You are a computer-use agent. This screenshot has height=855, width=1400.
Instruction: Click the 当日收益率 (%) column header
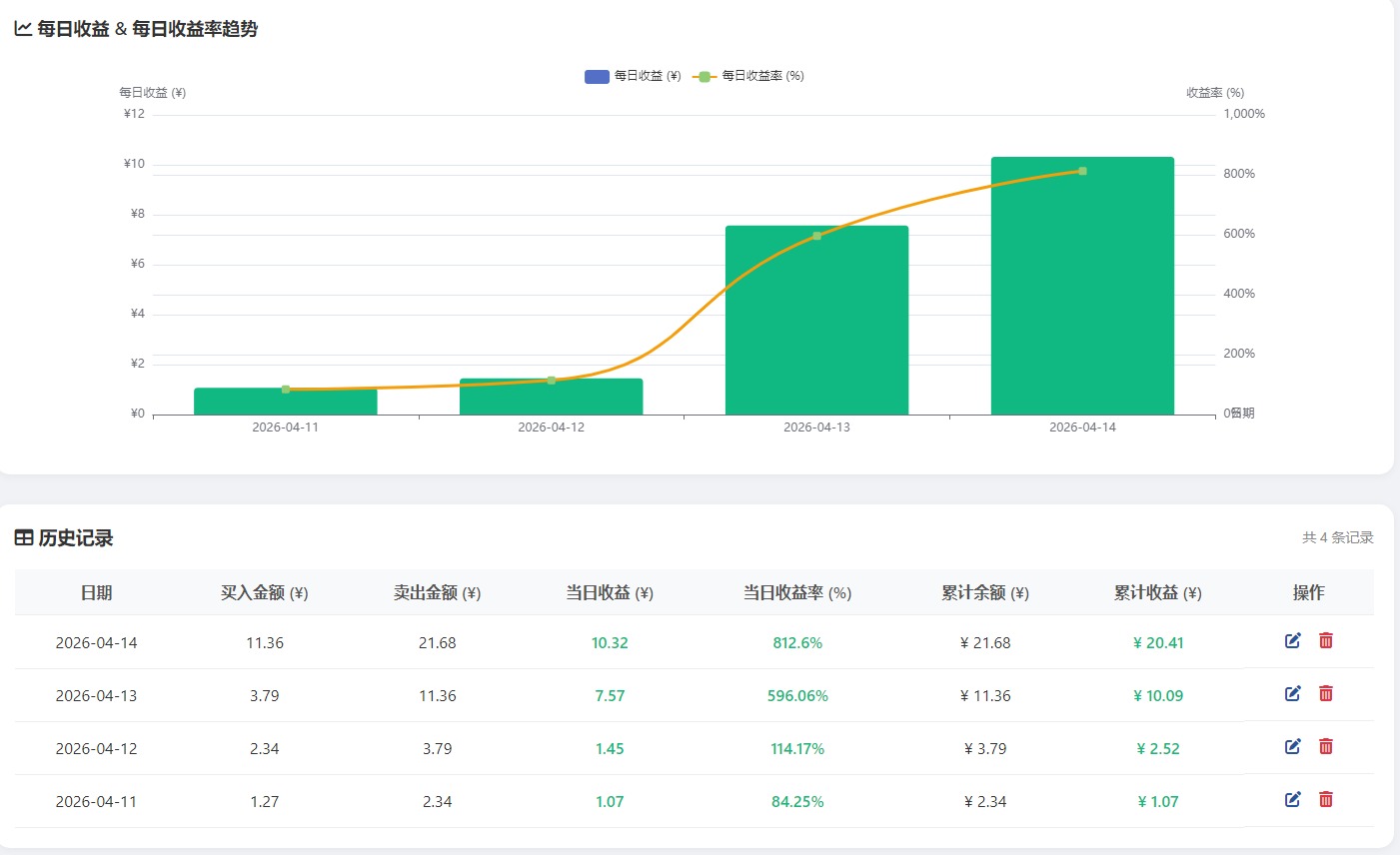point(796,593)
